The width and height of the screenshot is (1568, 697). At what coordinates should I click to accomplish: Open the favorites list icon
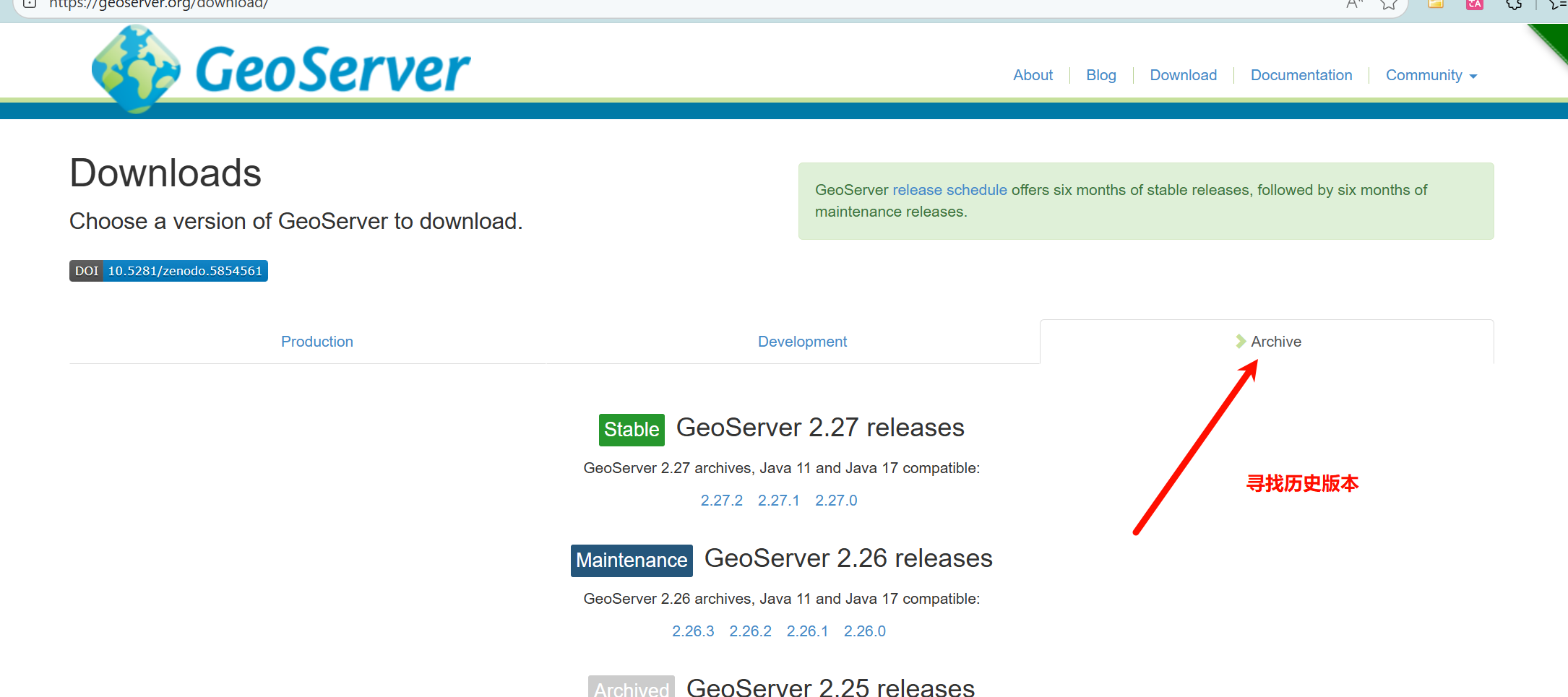click(1557, 4)
